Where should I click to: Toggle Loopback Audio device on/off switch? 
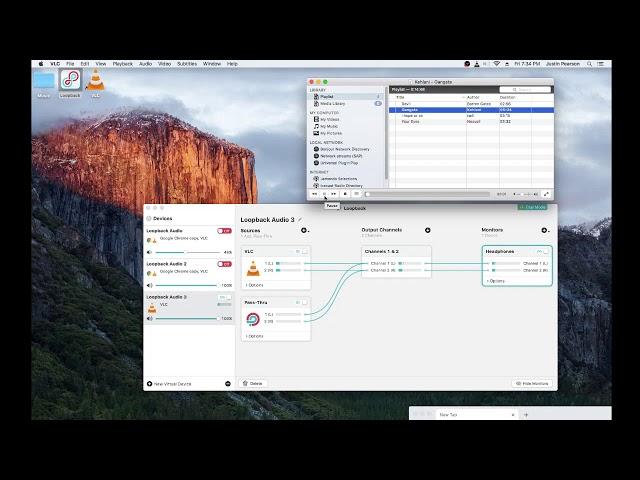(224, 231)
